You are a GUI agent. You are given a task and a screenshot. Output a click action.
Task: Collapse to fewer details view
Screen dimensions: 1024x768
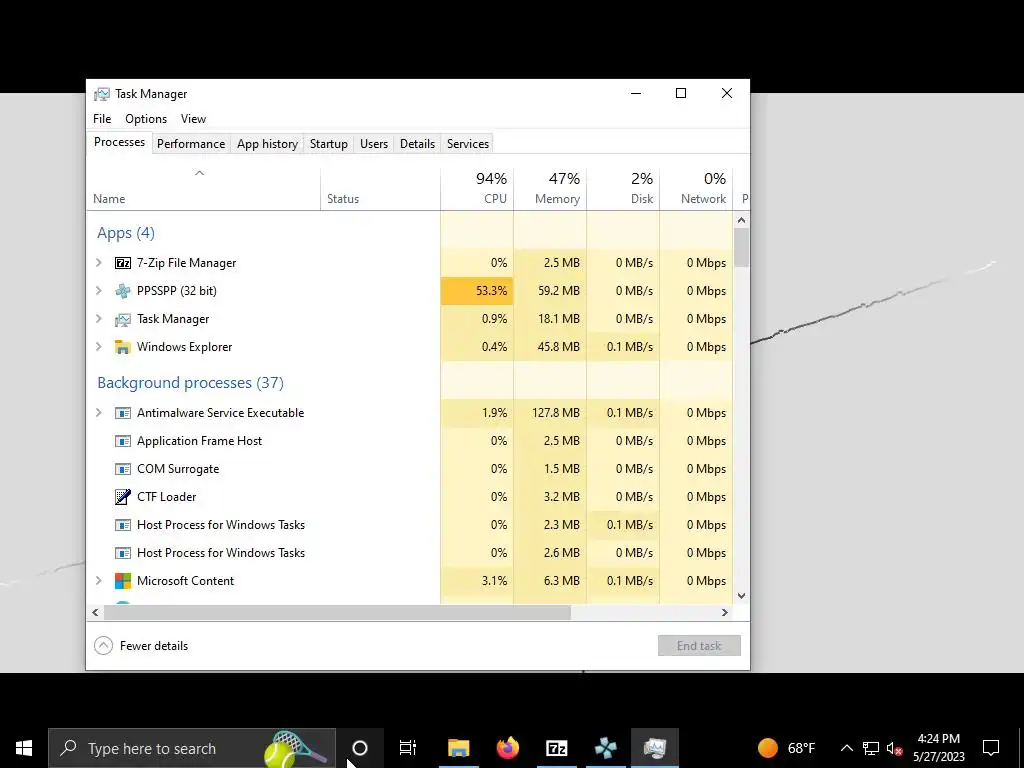point(141,646)
